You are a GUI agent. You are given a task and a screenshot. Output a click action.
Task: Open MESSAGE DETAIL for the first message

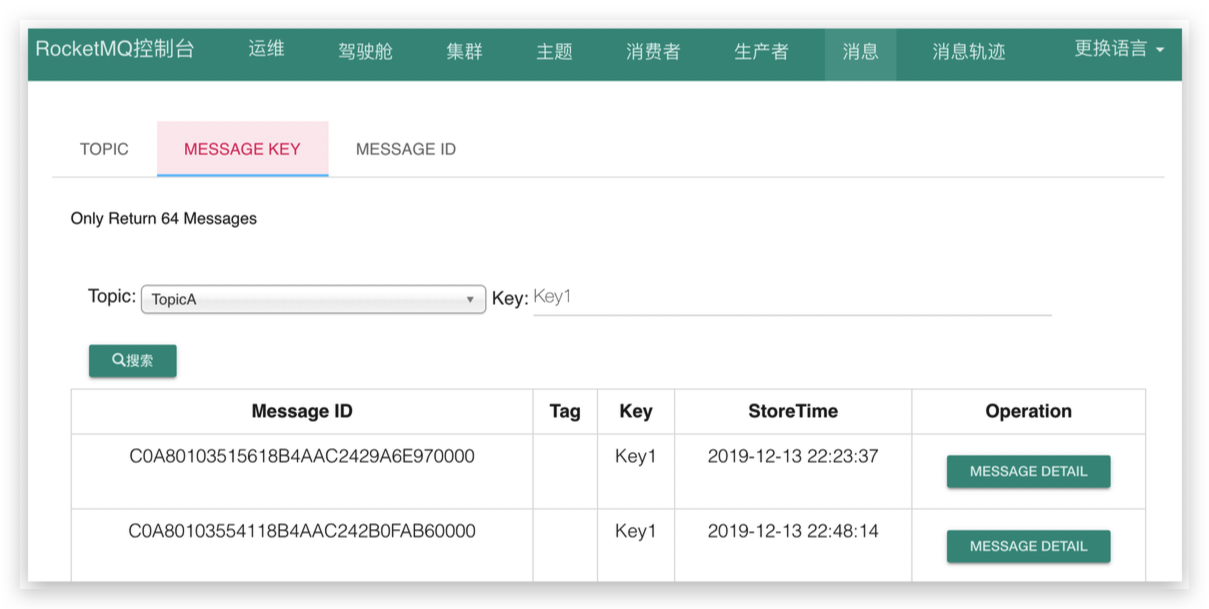pos(1028,471)
